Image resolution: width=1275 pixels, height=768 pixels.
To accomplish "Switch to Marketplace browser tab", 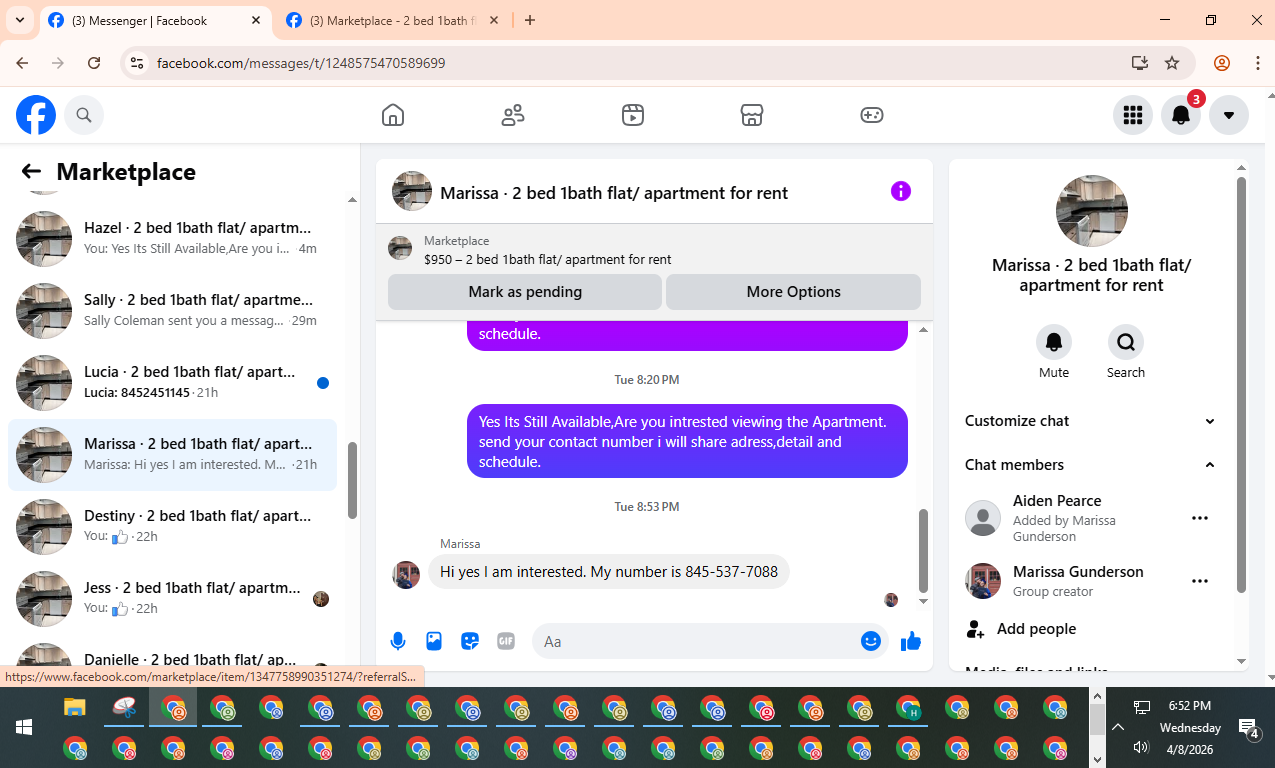I will [x=394, y=20].
